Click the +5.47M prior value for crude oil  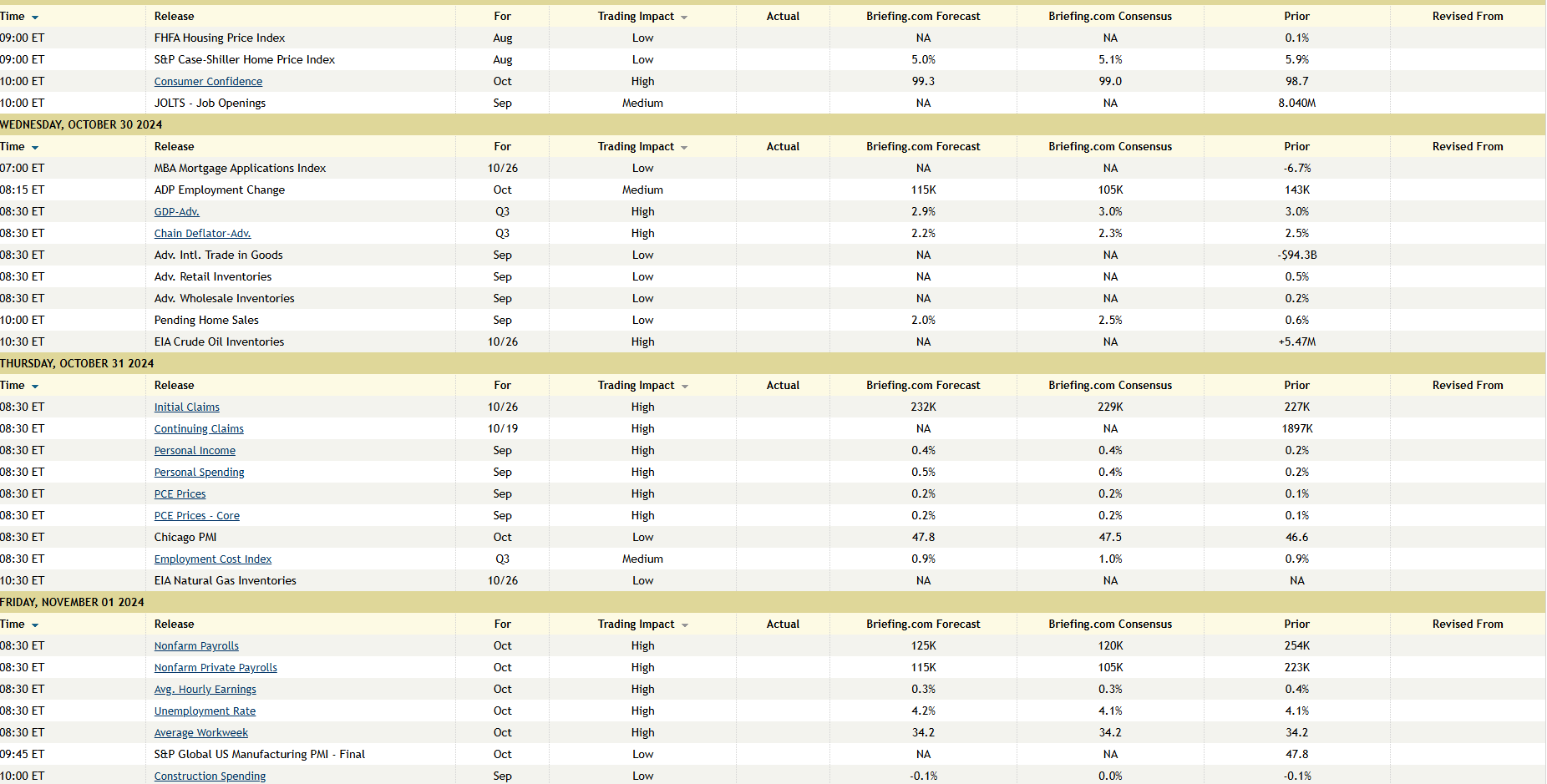[1296, 341]
